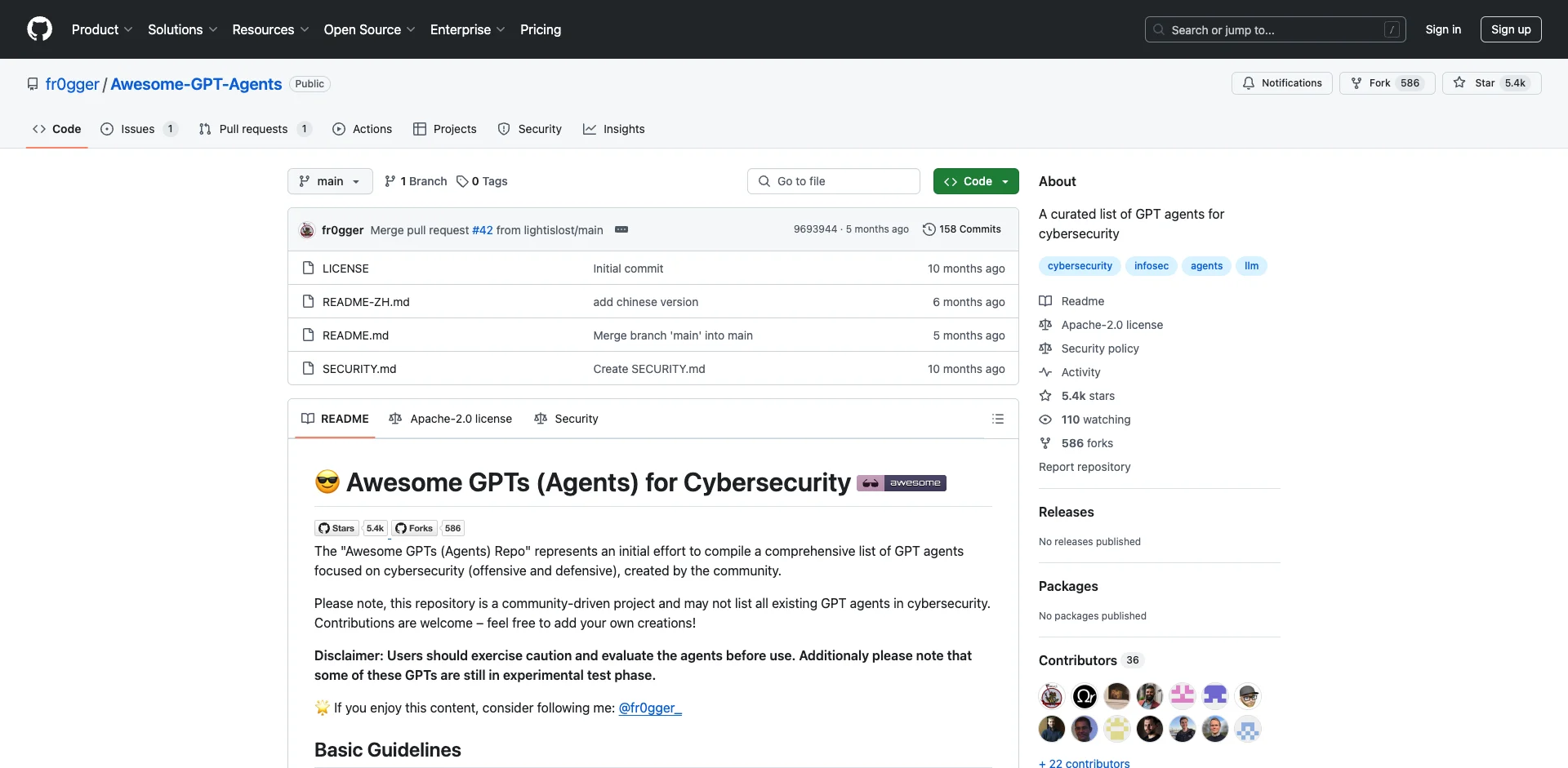
Task: Open Apache-2.0 license in About sidebar
Action: (1101, 325)
